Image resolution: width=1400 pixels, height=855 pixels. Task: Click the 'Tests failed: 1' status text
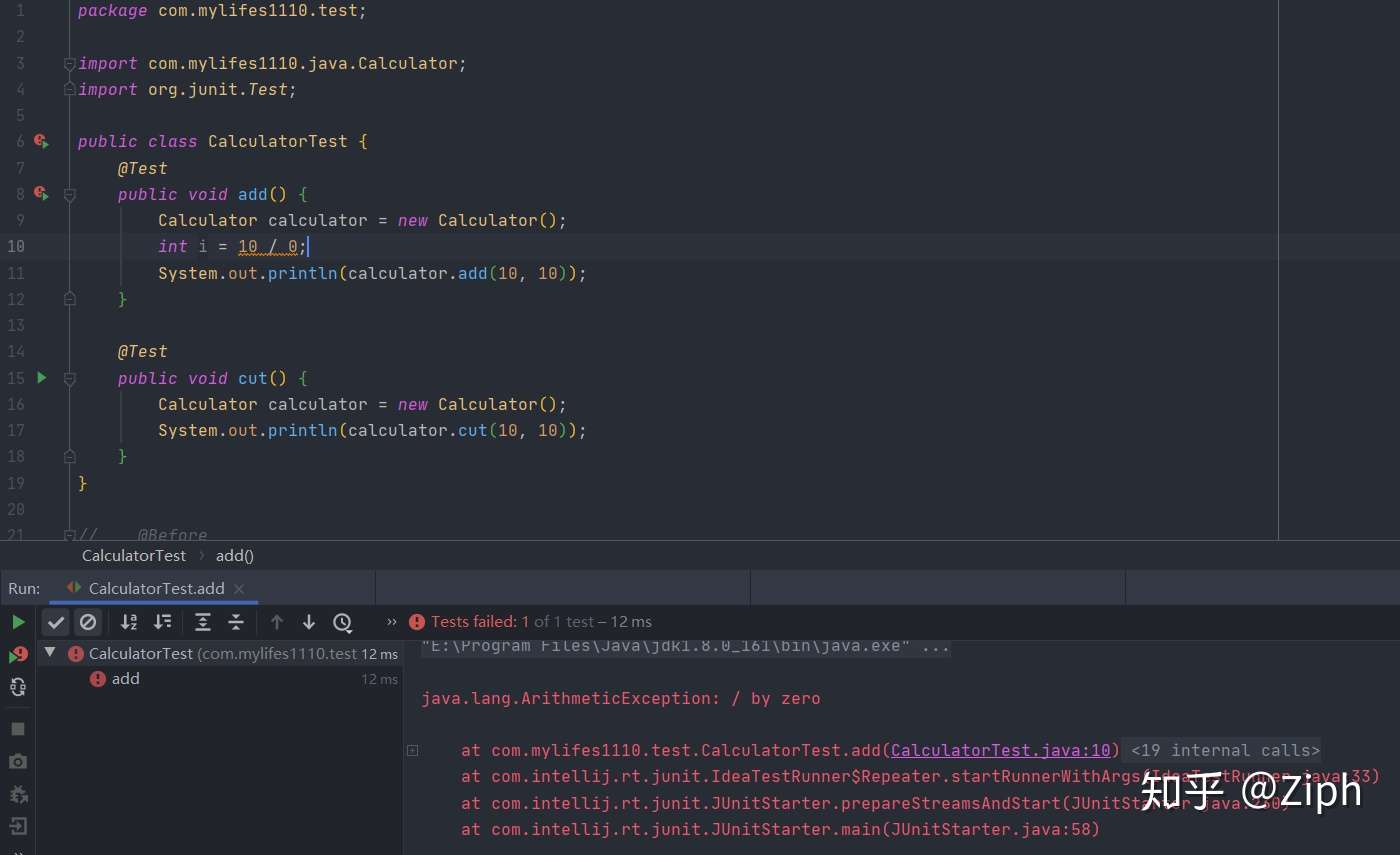(480, 622)
